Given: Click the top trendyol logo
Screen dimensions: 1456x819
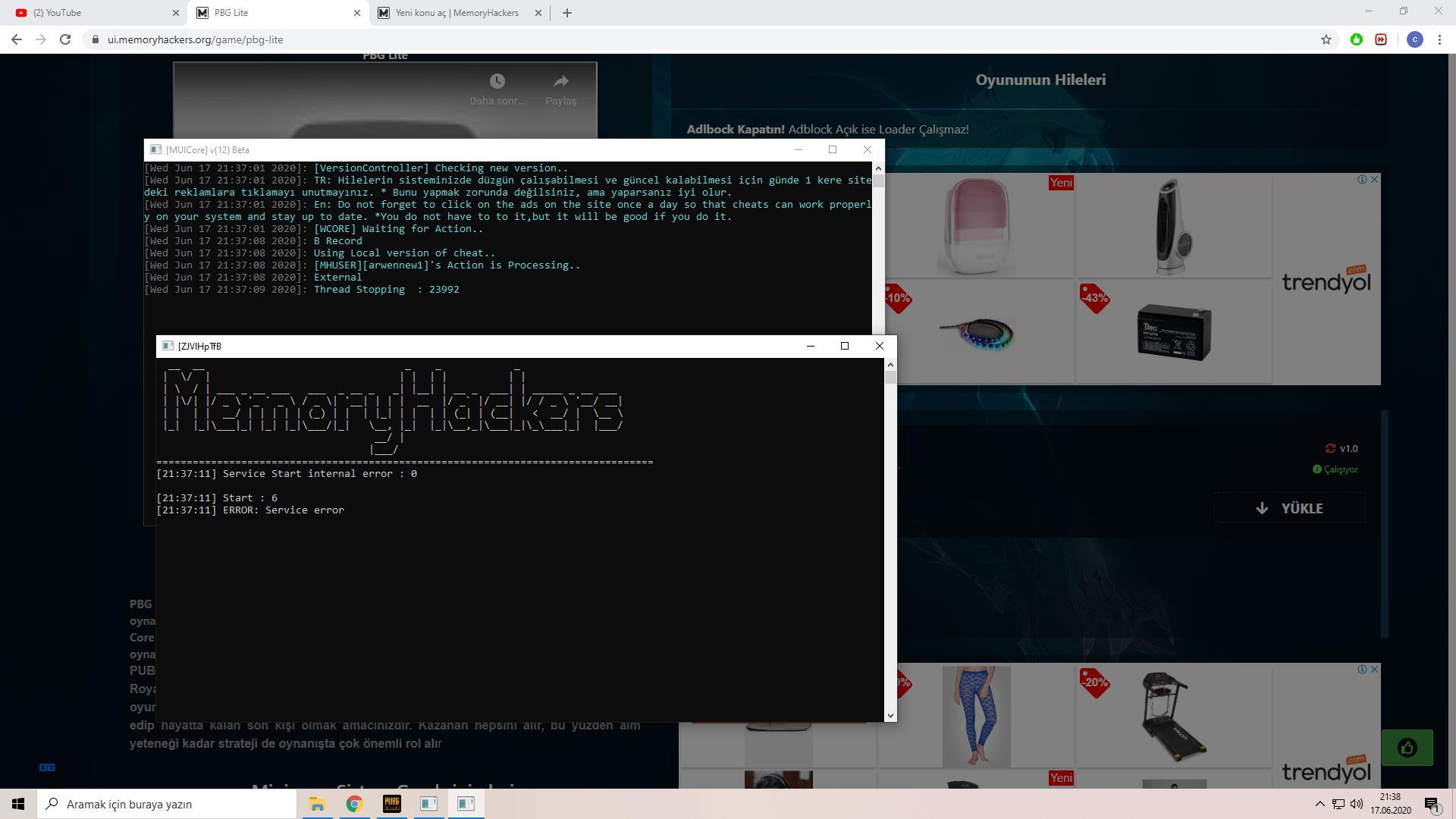Looking at the screenshot, I should point(1326,281).
